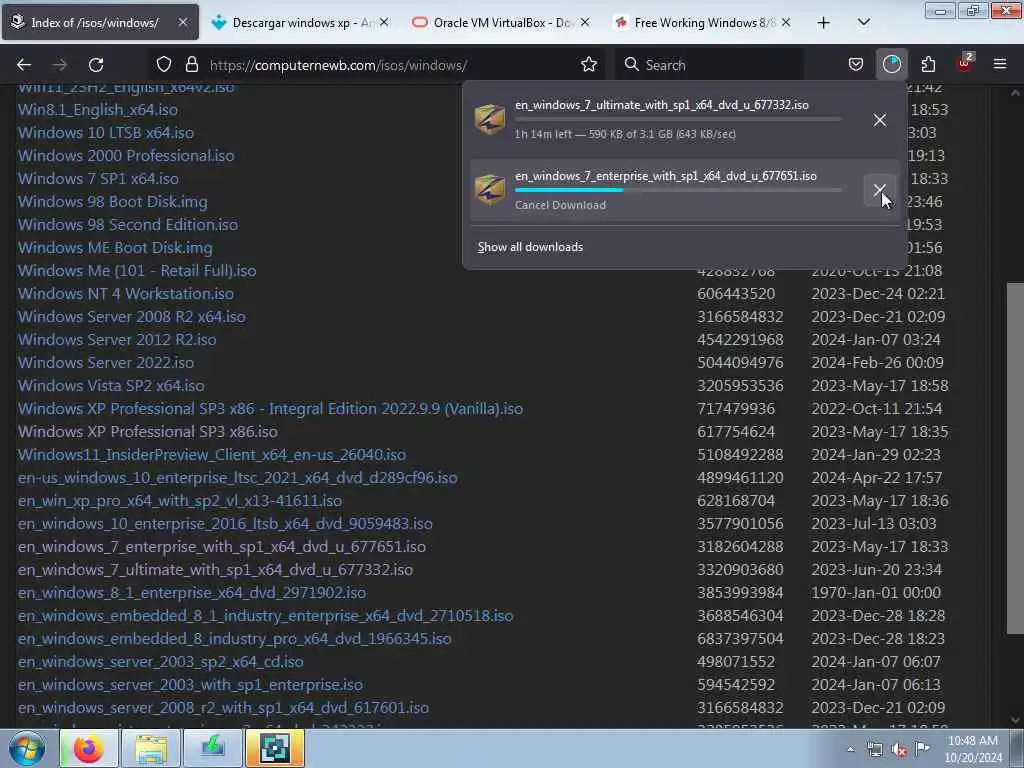The image size is (1024, 768).
Task: Open Windows Server 2008 R2 x64.iso link
Action: coord(132,316)
